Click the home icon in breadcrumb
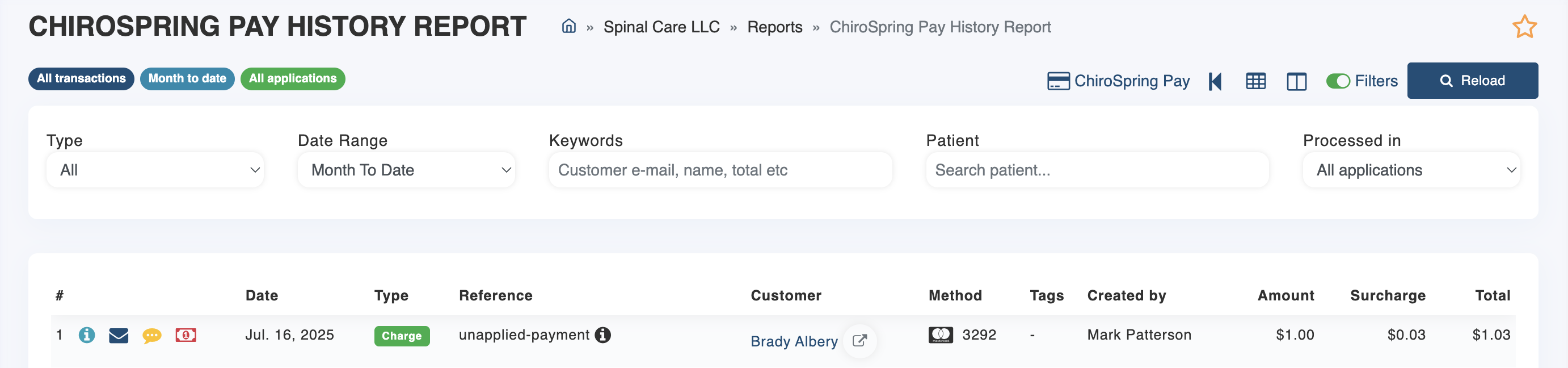Screen dimensions: 1568x368 point(568,27)
